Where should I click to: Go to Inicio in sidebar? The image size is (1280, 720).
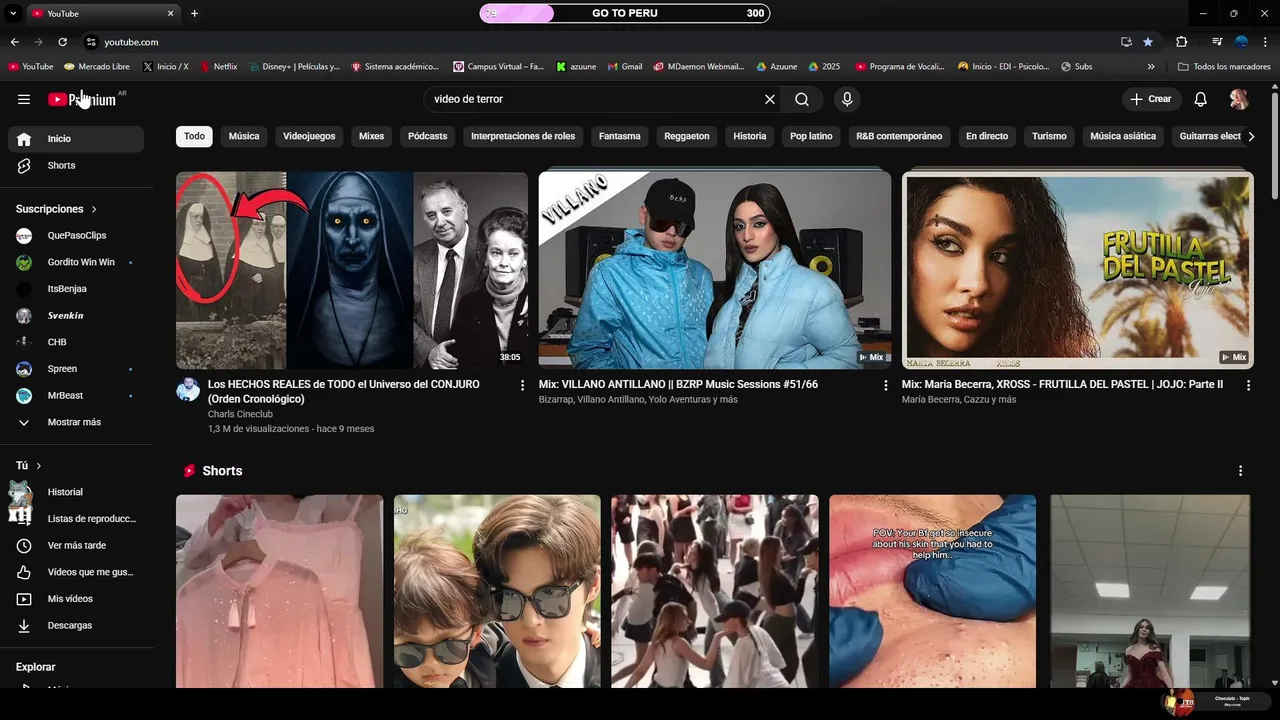tap(76, 139)
